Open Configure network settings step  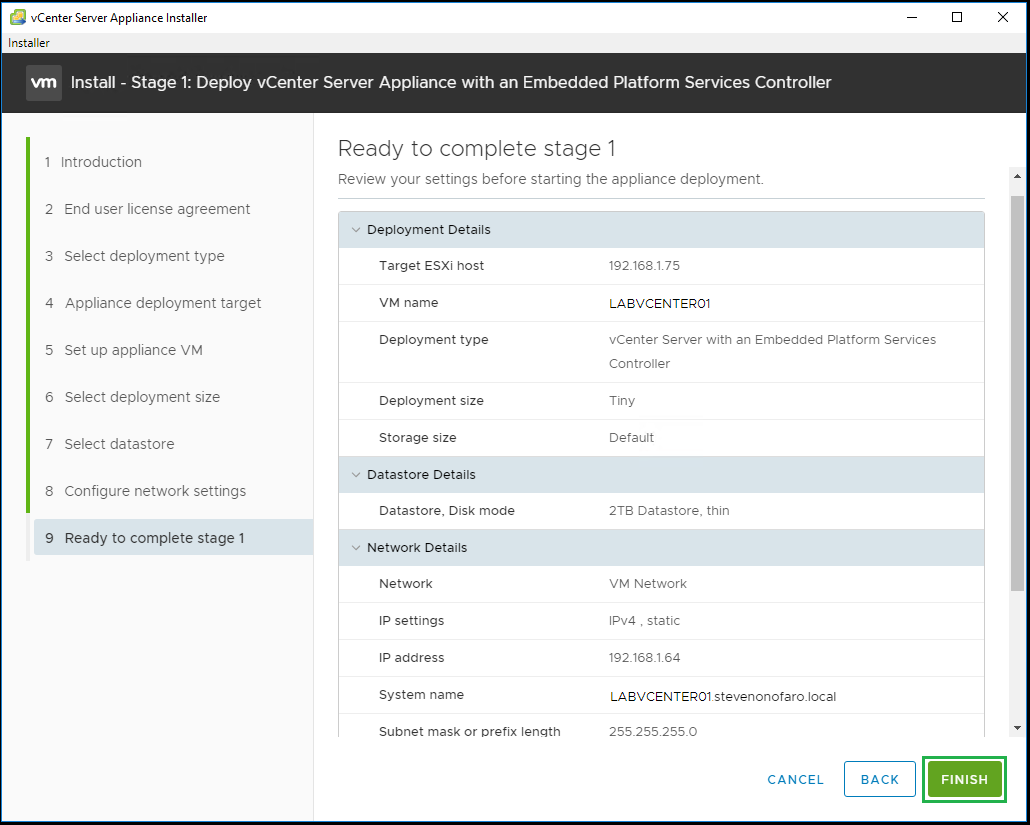155,491
